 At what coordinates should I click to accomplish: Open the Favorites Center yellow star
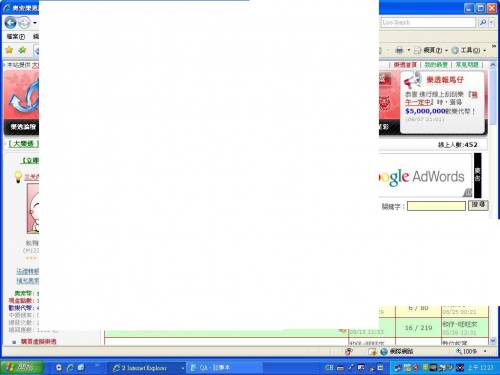[x=9, y=50]
